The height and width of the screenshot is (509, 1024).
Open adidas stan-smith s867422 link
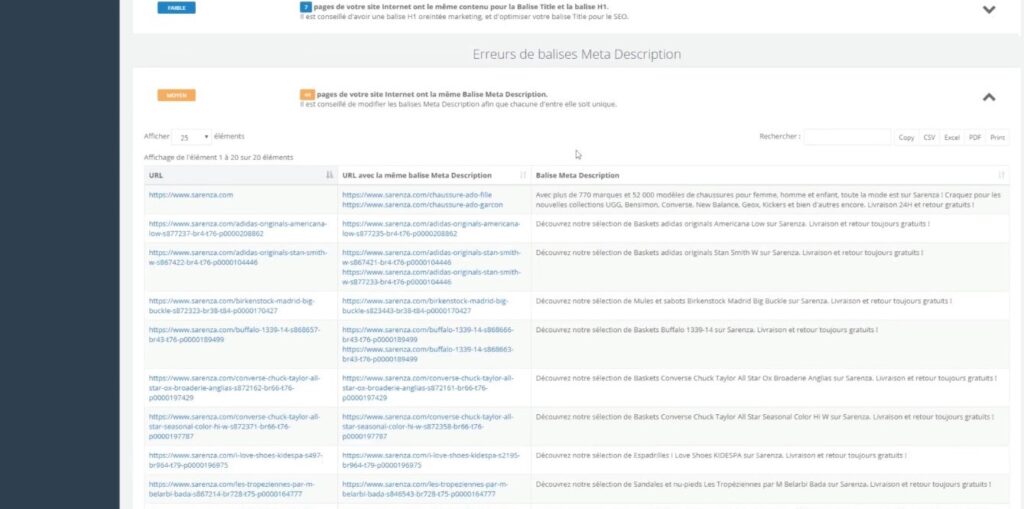tap(238, 257)
